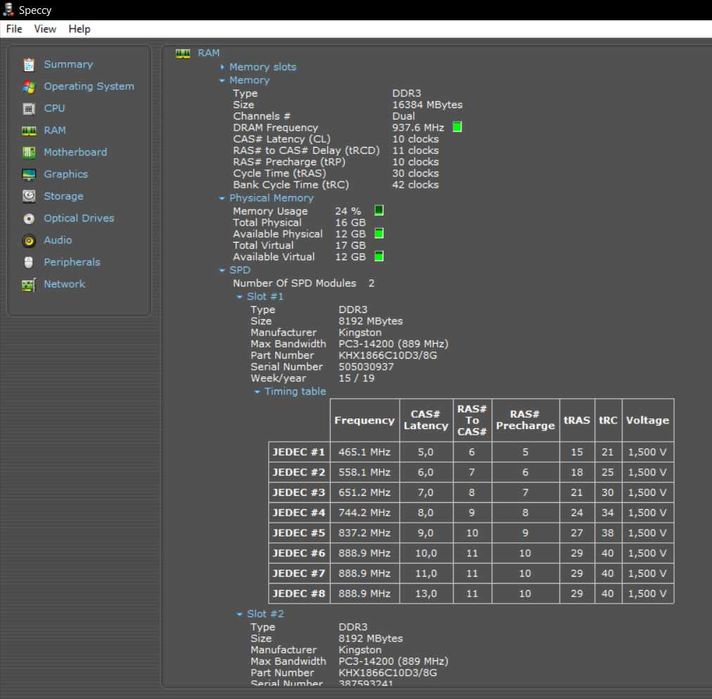Open the CPU section
The width and height of the screenshot is (712, 699).
[x=54, y=109]
